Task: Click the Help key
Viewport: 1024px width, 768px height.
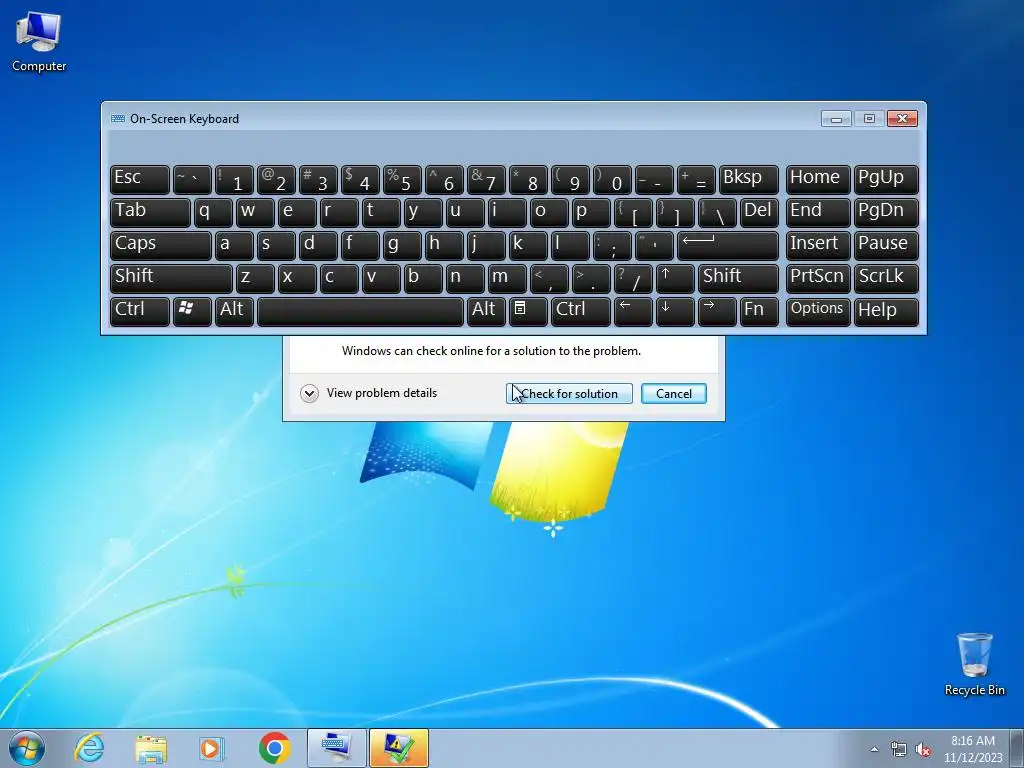Action: coord(886,311)
